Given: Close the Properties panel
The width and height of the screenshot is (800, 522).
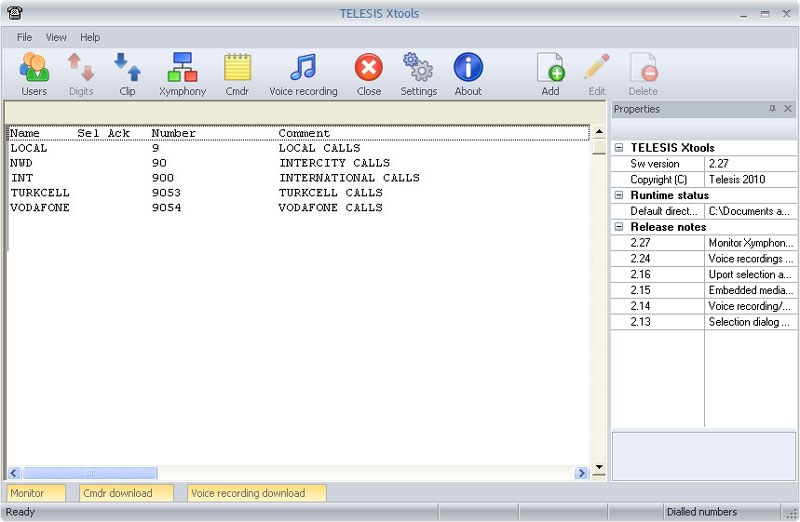Looking at the screenshot, I should 788,109.
